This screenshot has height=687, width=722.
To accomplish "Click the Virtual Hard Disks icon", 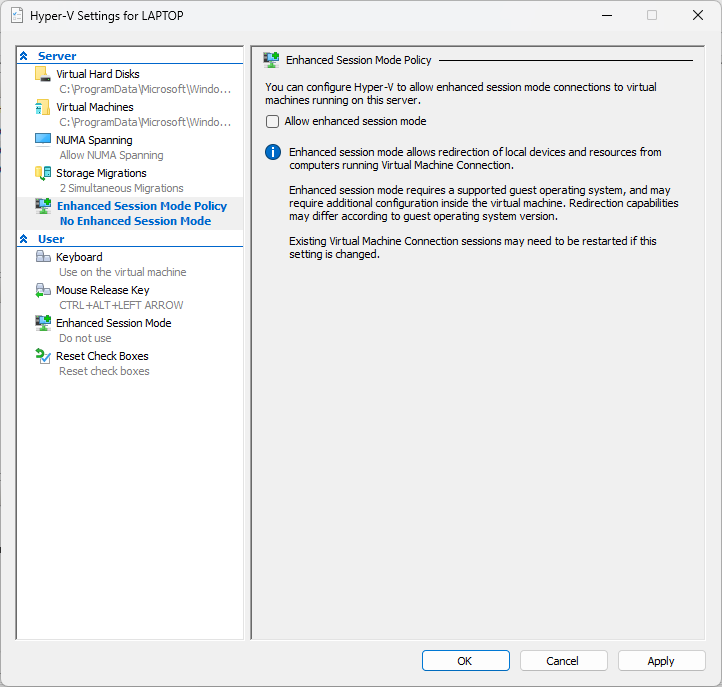I will 42,74.
